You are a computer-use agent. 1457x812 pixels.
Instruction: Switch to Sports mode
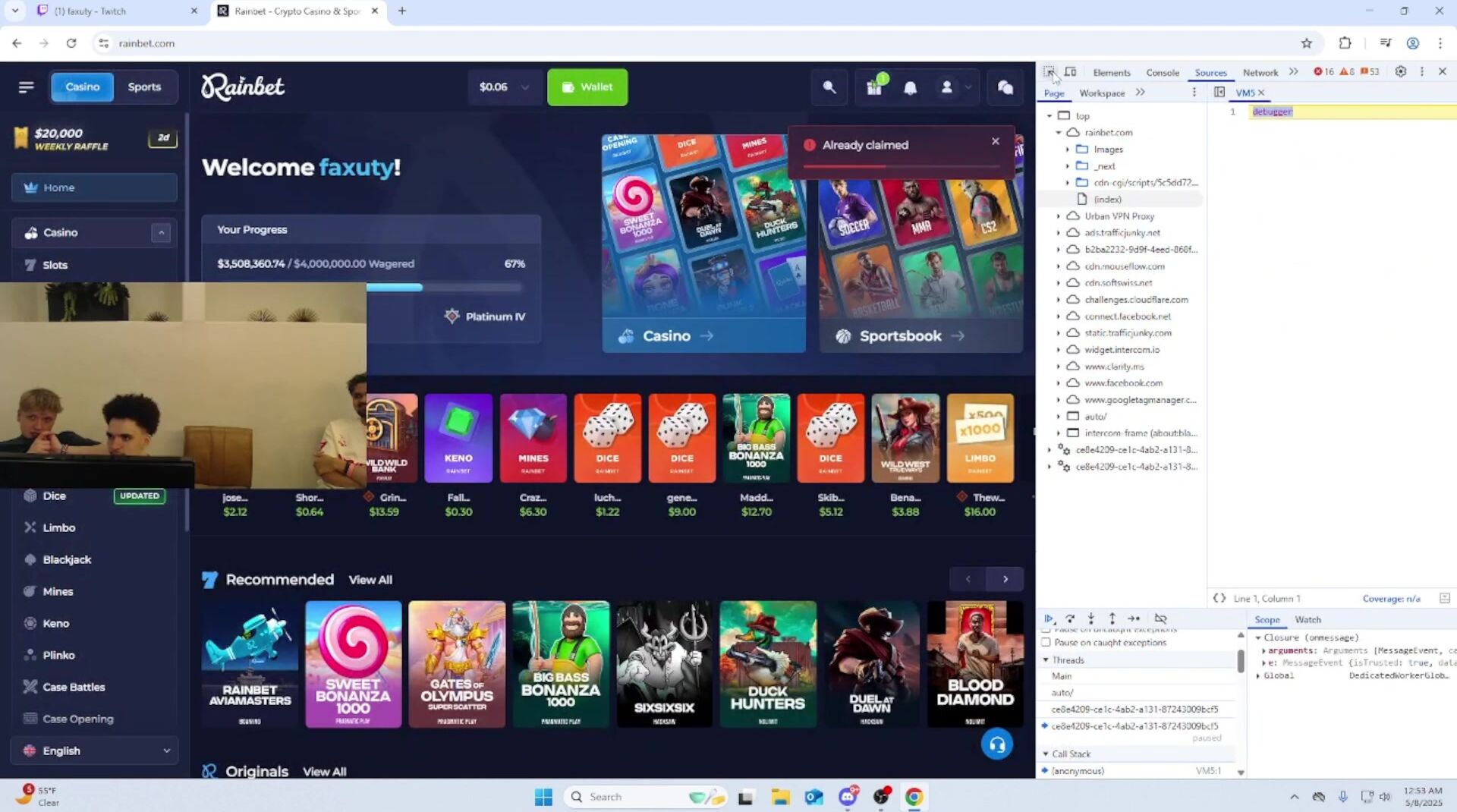(144, 87)
